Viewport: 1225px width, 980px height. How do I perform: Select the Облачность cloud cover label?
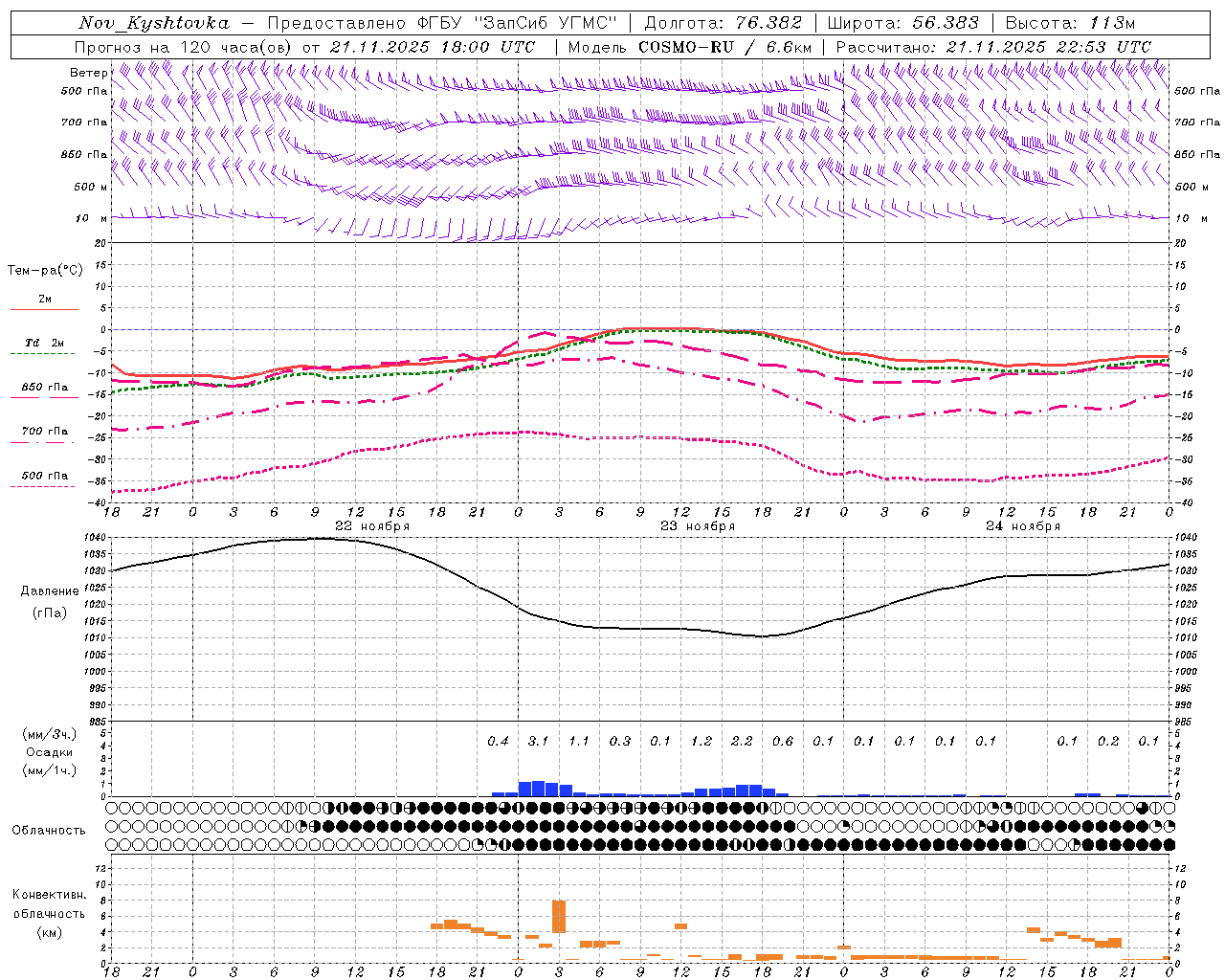pos(49,831)
